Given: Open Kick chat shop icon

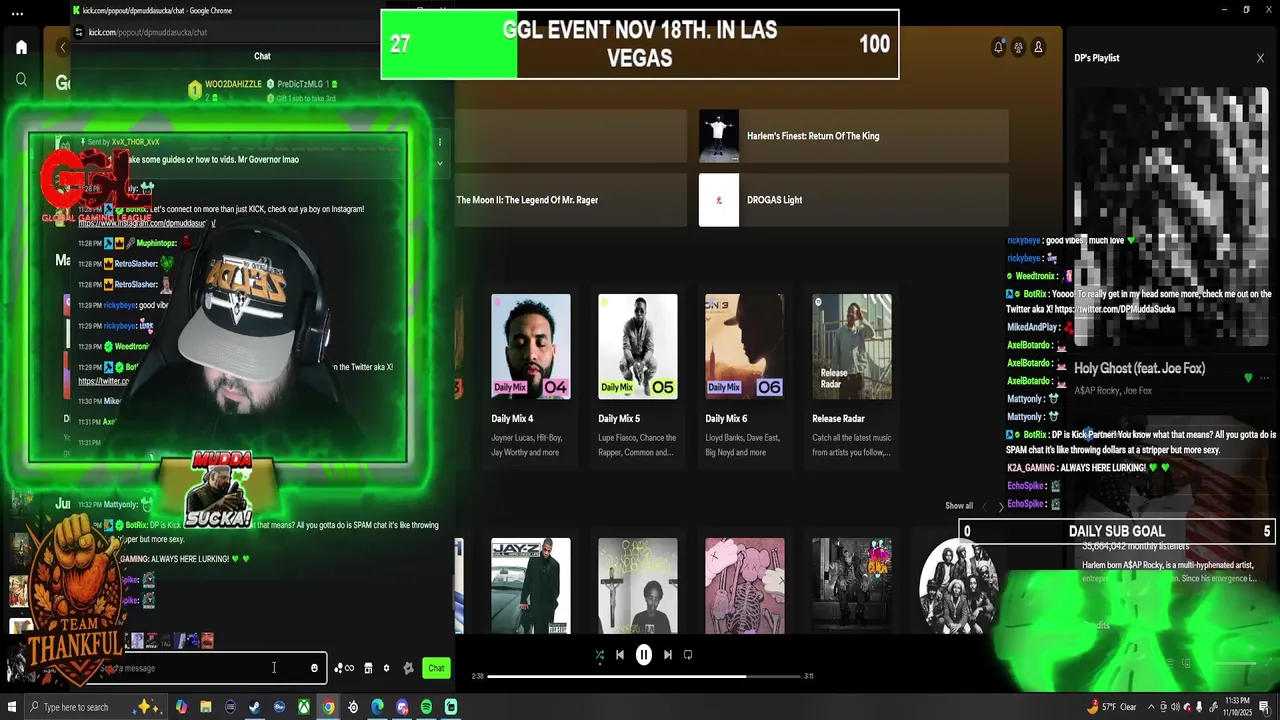Looking at the screenshot, I should [368, 668].
